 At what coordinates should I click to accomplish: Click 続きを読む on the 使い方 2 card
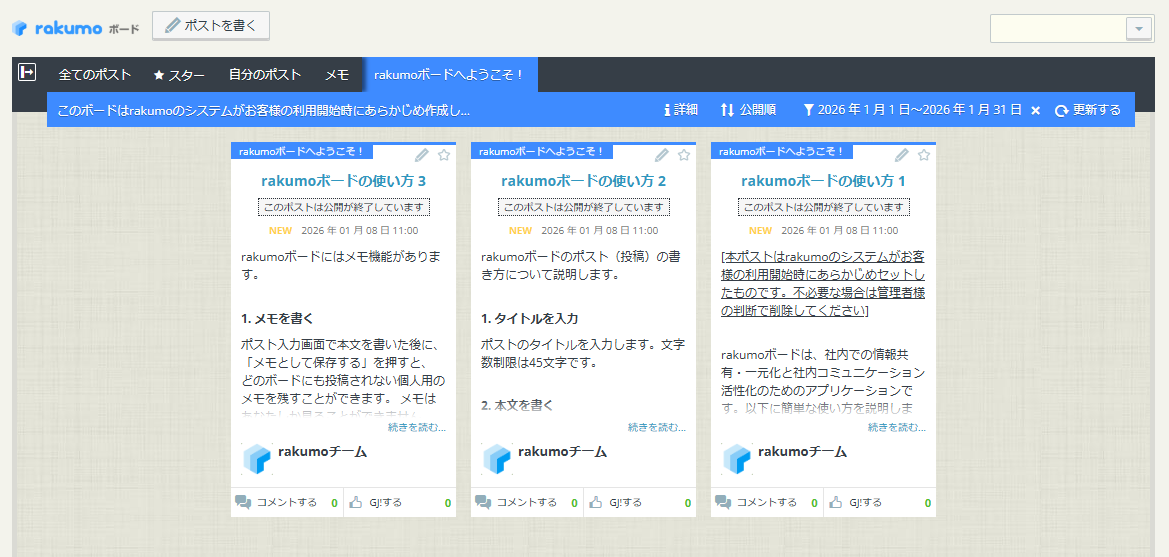[657, 427]
